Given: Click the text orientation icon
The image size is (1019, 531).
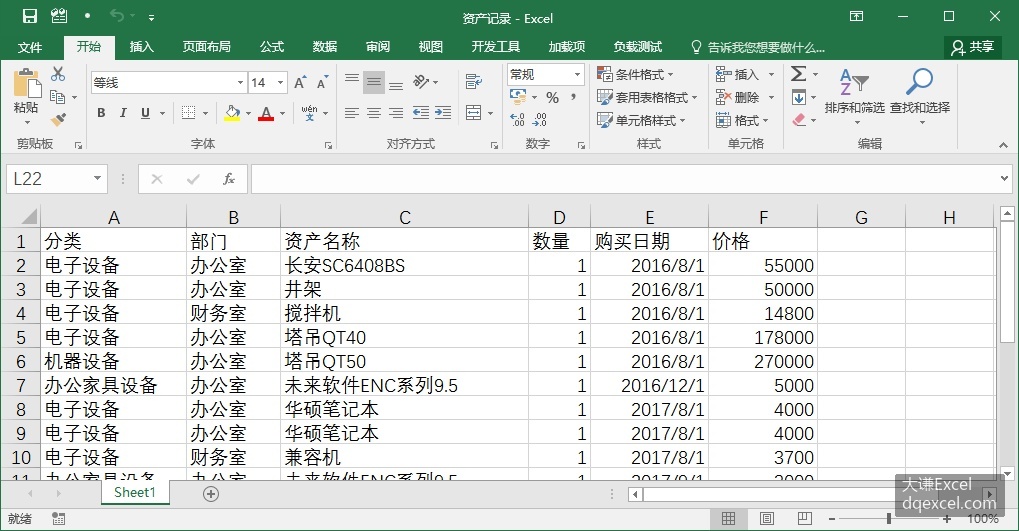Looking at the screenshot, I should coord(421,81).
